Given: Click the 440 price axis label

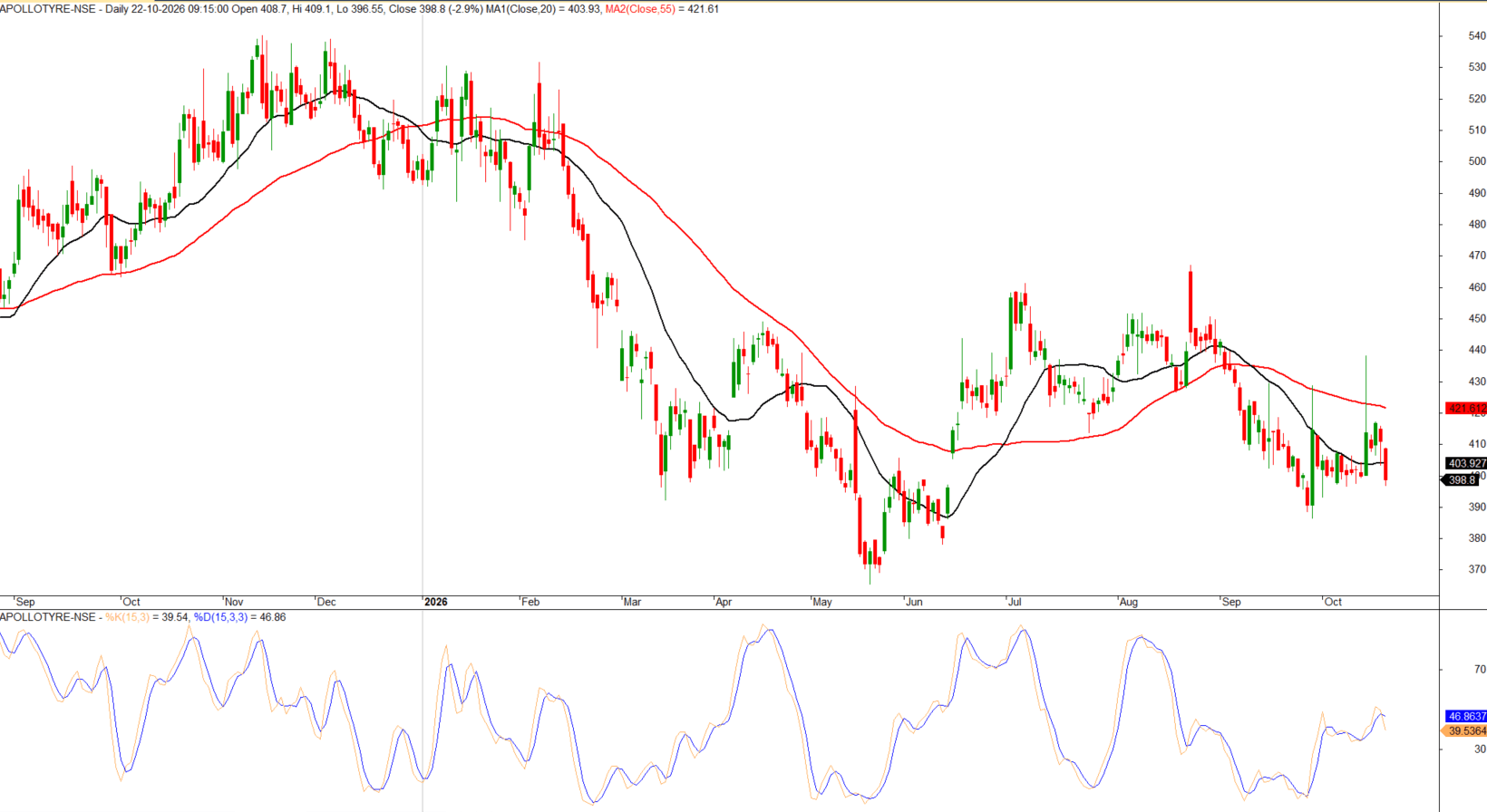Looking at the screenshot, I should pos(1477,350).
